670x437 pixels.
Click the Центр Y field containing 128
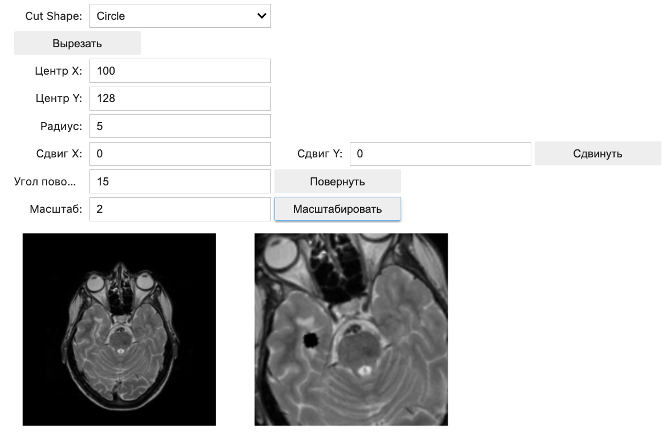click(x=180, y=98)
